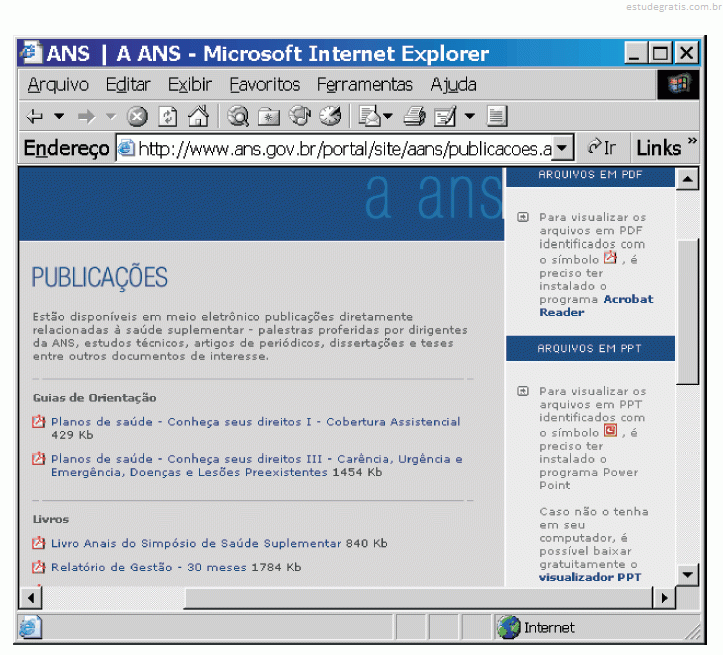Click the Windows logo throbber icon
Image resolution: width=723 pixels, height=655 pixels.
point(678,84)
